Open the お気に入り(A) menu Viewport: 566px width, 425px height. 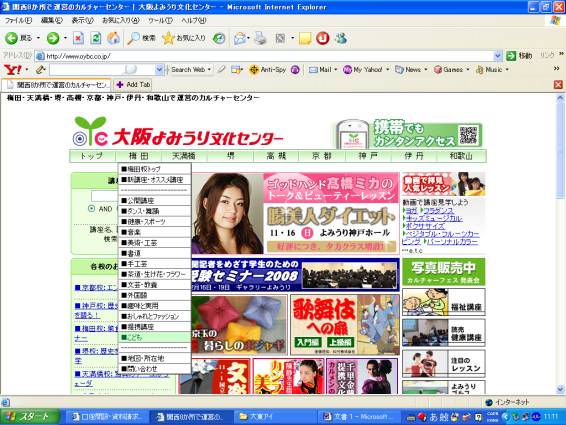point(120,20)
